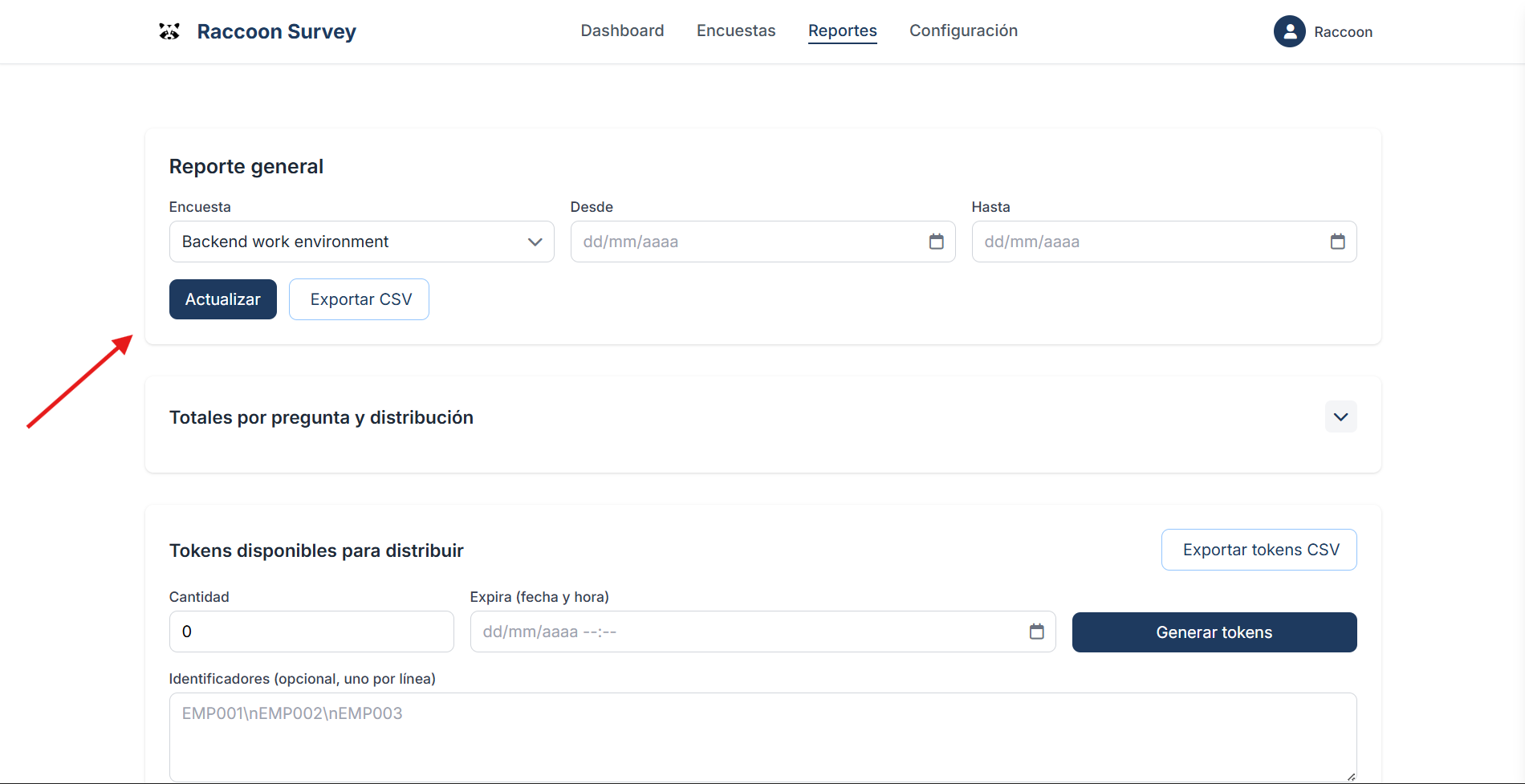
Task: Click Exportar tokens CSV button
Action: (1259, 550)
